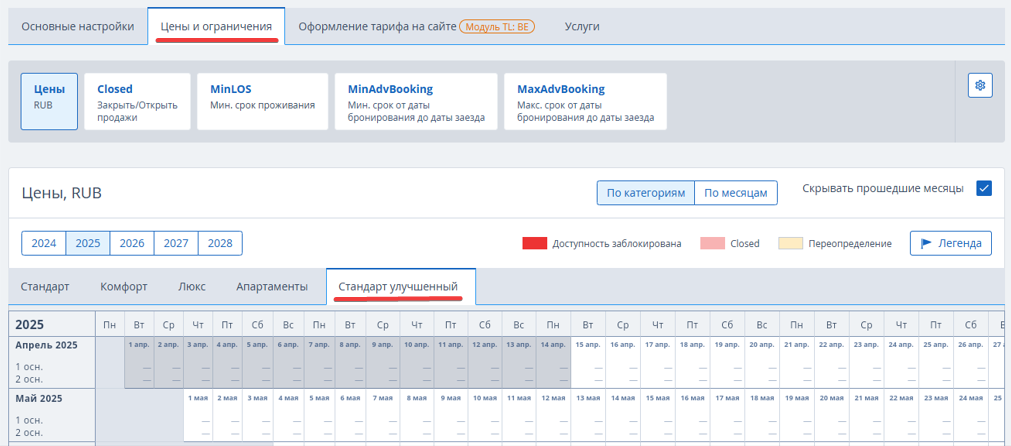Select the Цены RUB card
Viewport: 1011px width, 446px height.
click(50, 101)
